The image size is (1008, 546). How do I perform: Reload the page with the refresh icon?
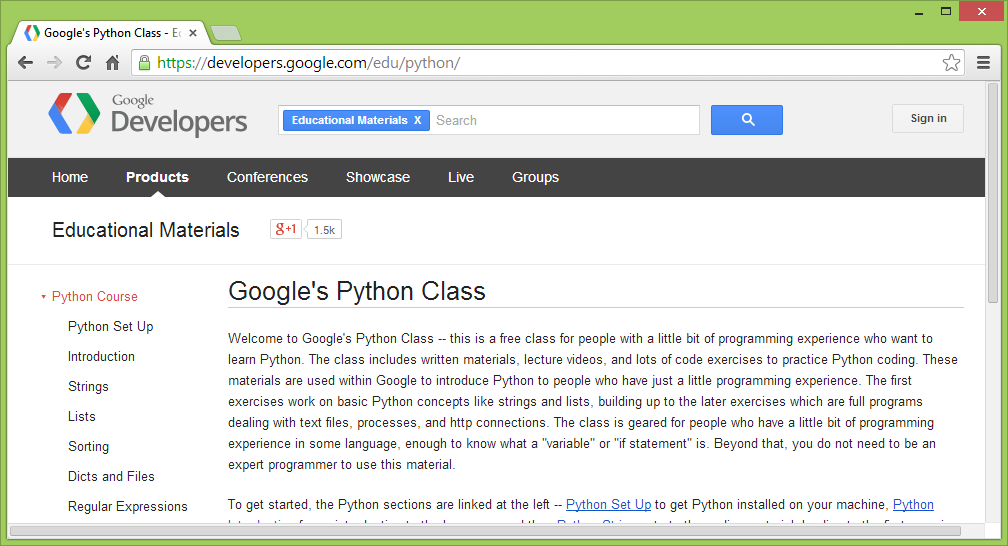point(84,62)
